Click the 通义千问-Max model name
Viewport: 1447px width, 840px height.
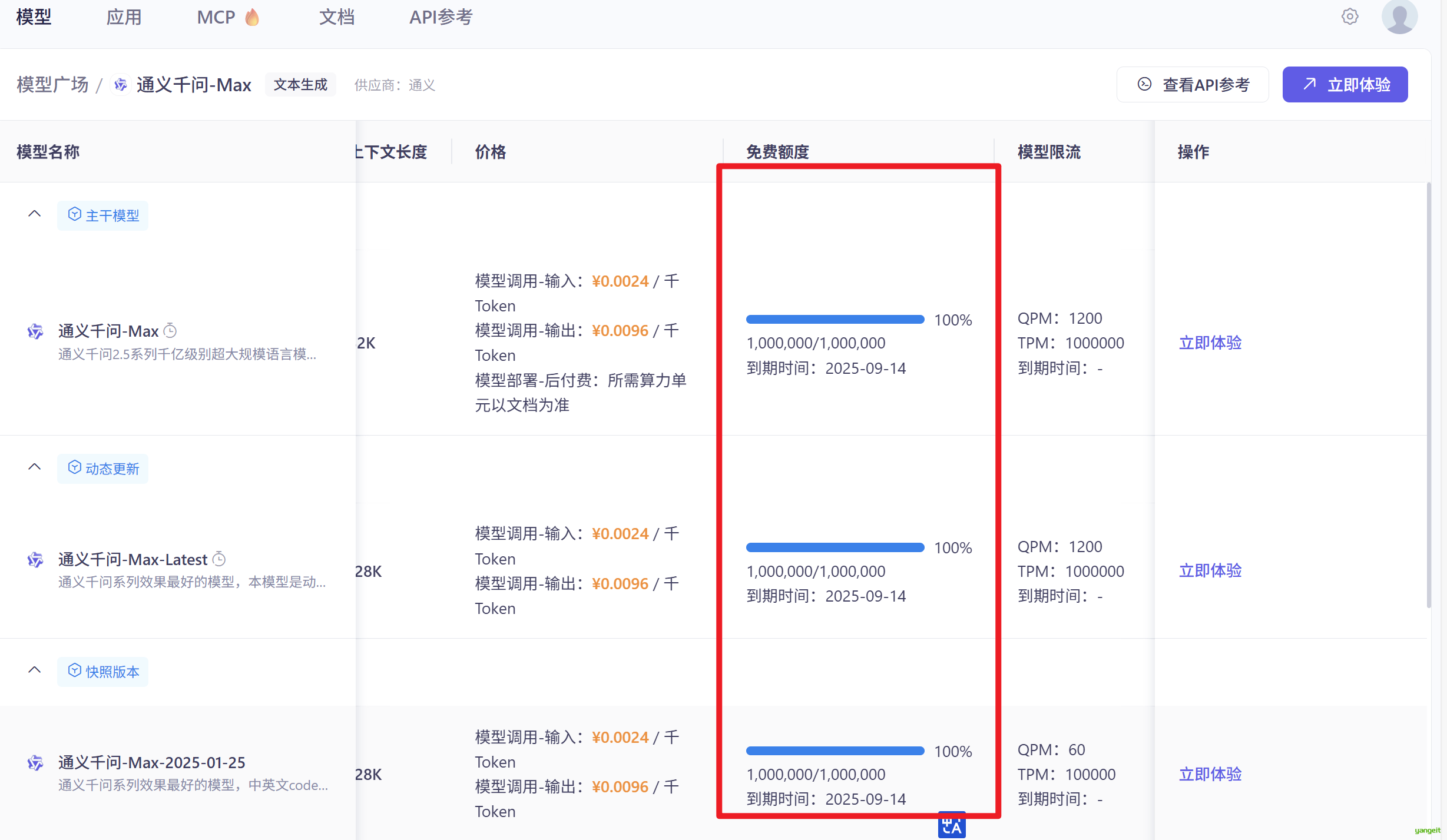click(x=108, y=331)
